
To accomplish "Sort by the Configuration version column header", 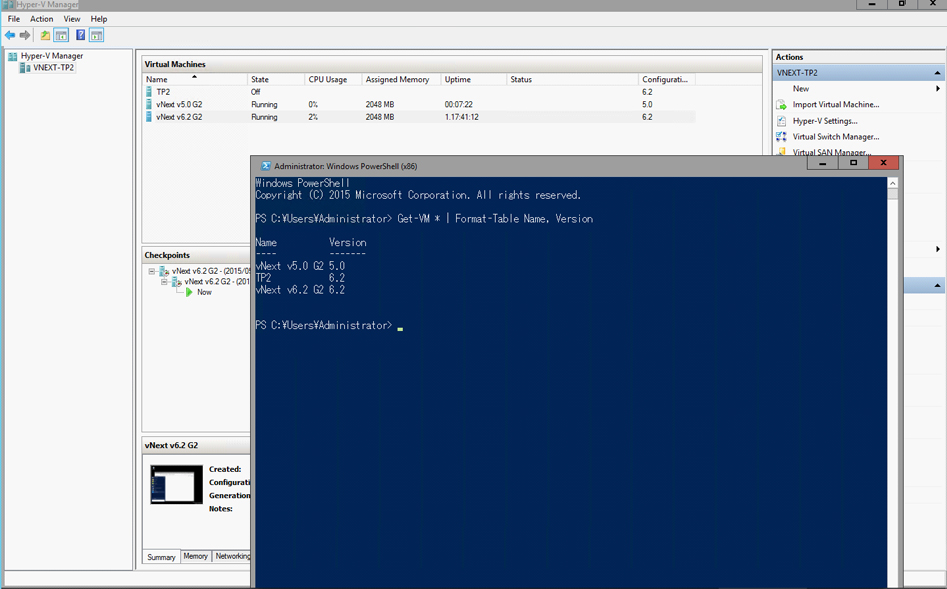I will coord(667,79).
